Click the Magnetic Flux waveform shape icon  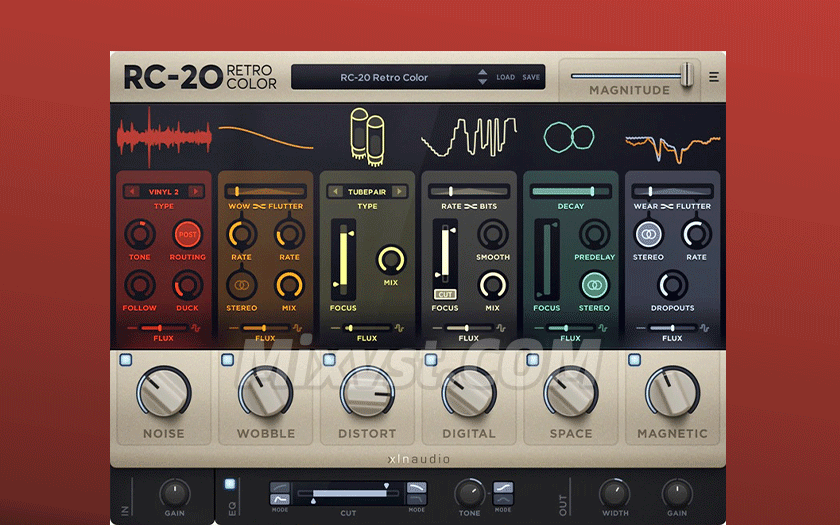(704, 328)
